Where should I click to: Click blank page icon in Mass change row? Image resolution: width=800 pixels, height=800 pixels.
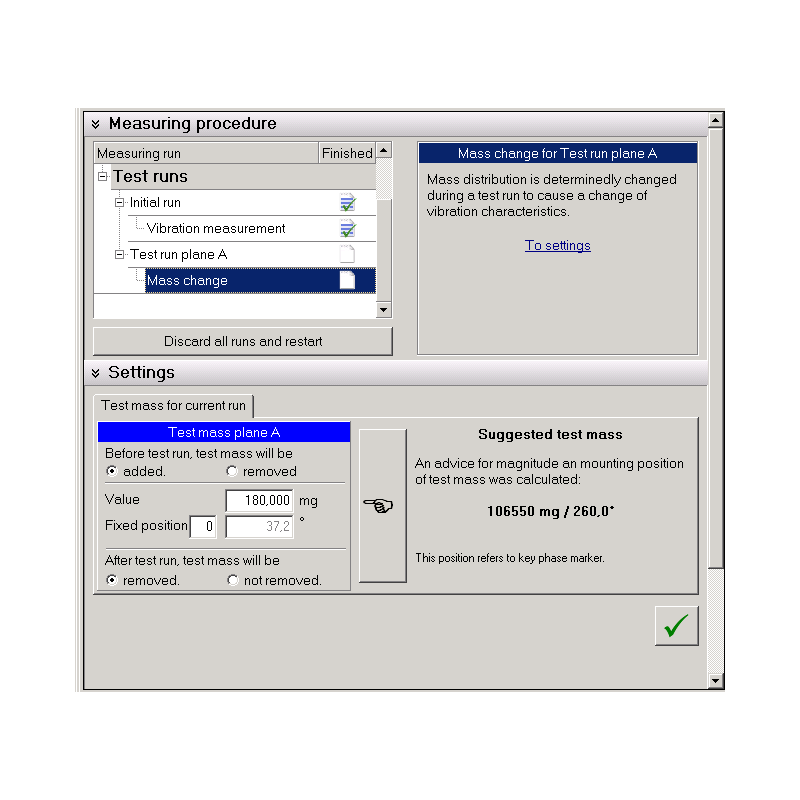(347, 281)
